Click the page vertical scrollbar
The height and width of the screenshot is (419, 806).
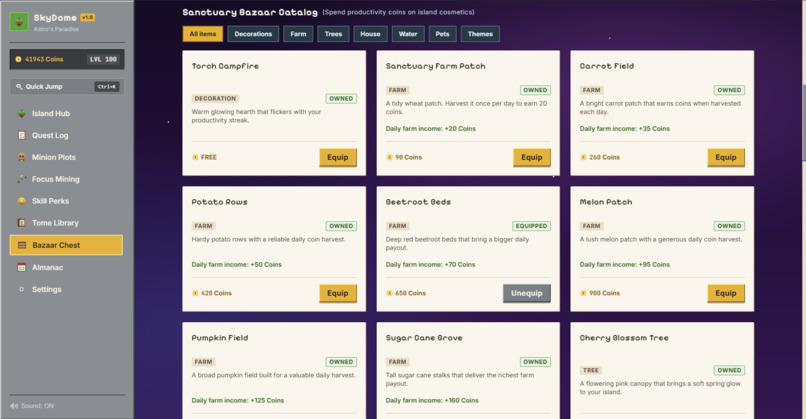[803, 209]
